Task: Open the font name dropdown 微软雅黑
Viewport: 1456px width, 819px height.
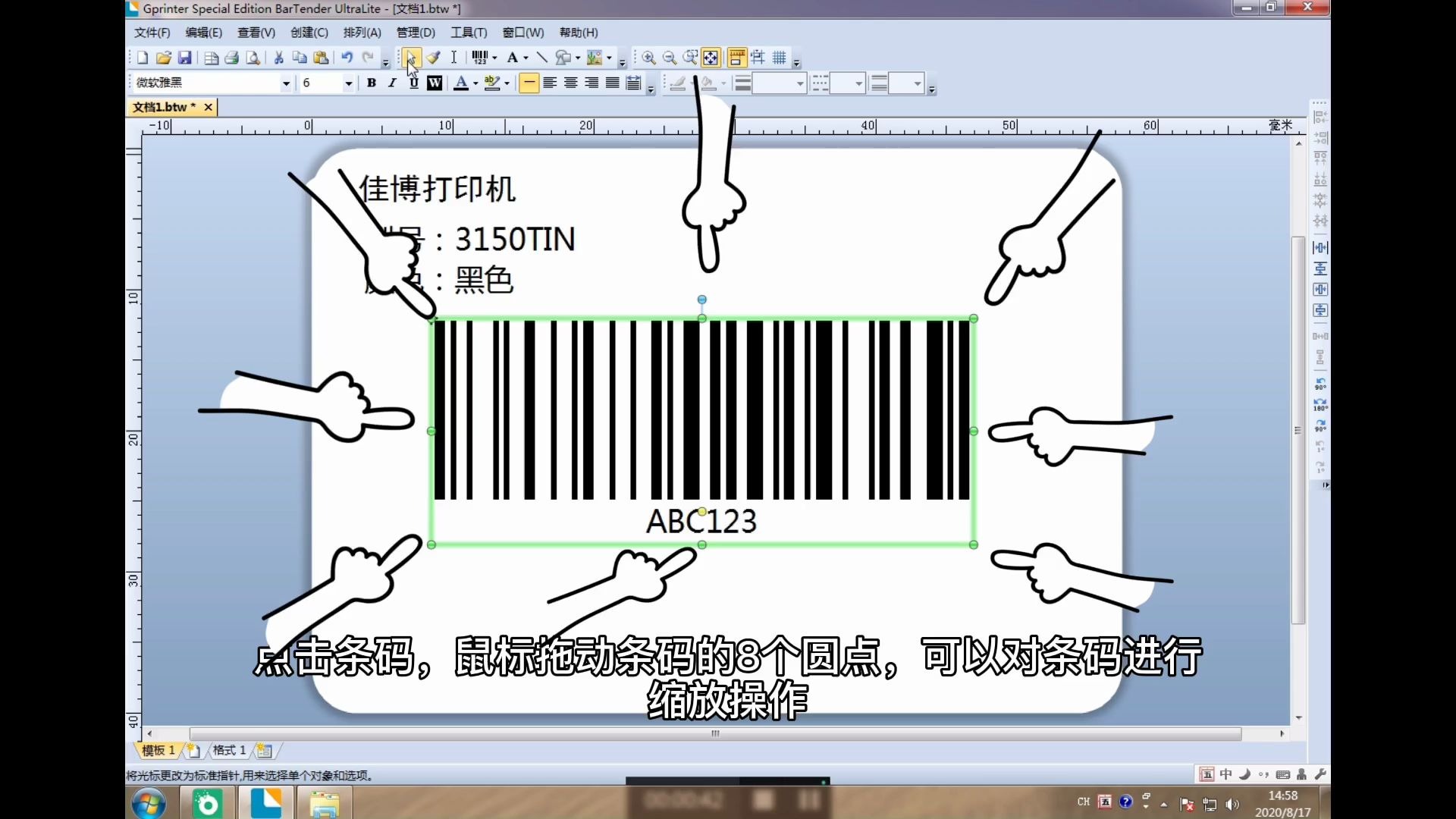Action: point(286,83)
